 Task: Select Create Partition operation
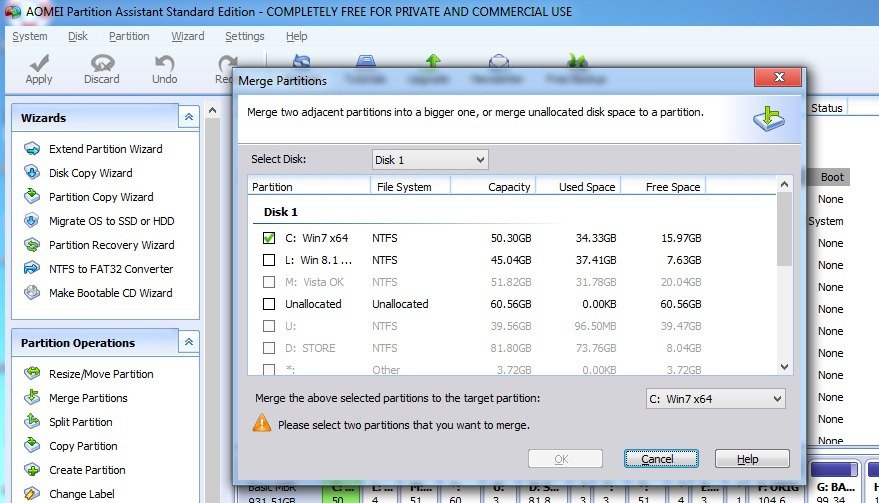tap(87, 470)
